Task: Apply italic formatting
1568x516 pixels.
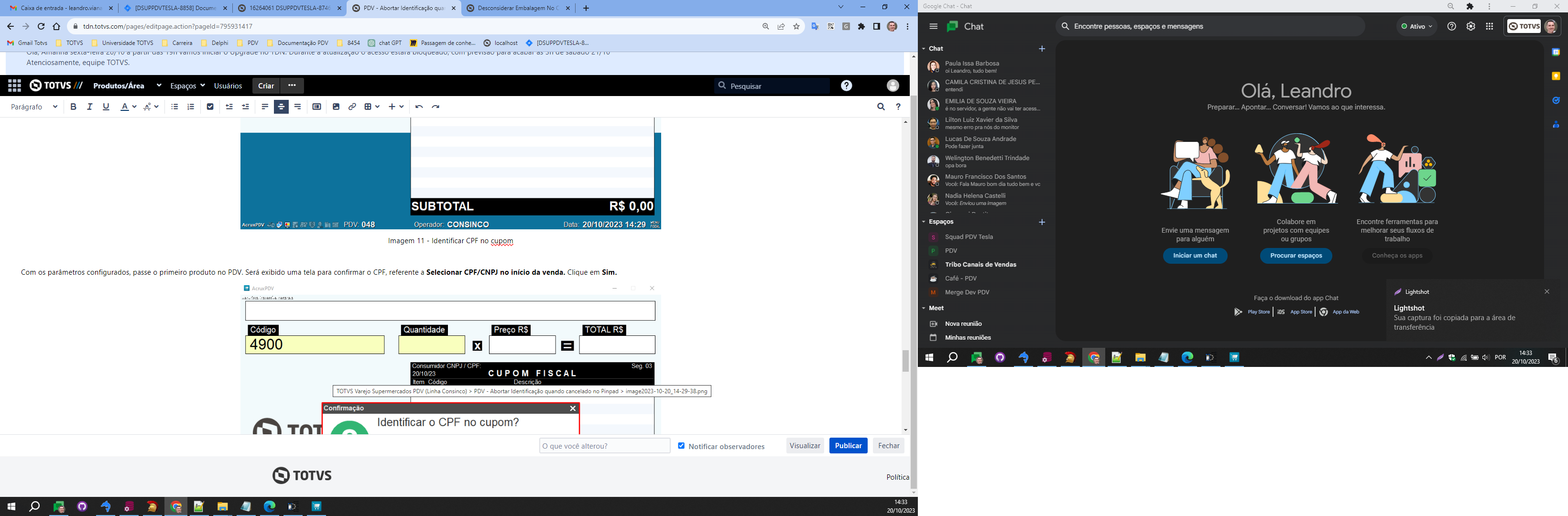Action: point(89,107)
